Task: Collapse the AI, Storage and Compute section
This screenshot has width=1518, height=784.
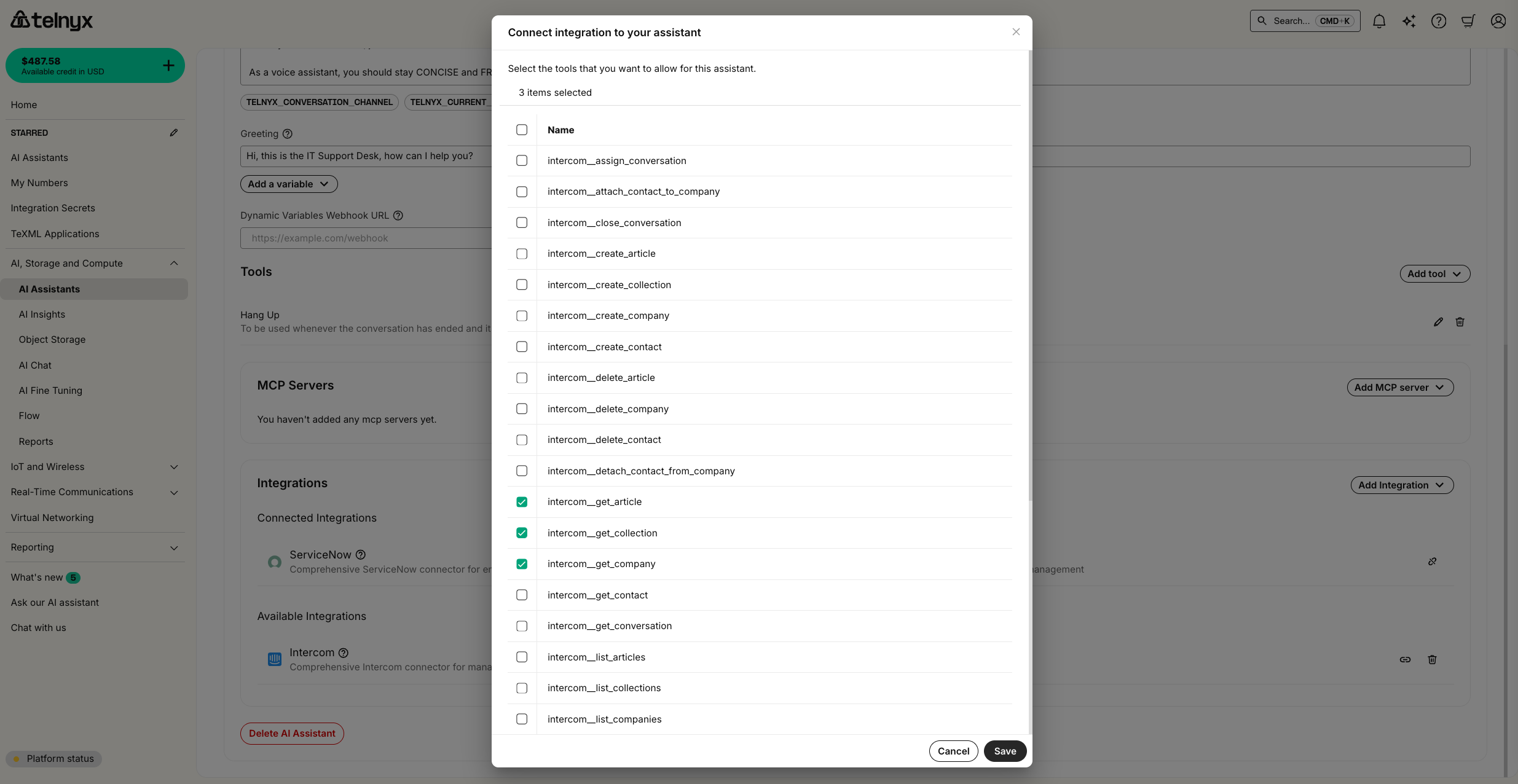Action: coord(173,263)
